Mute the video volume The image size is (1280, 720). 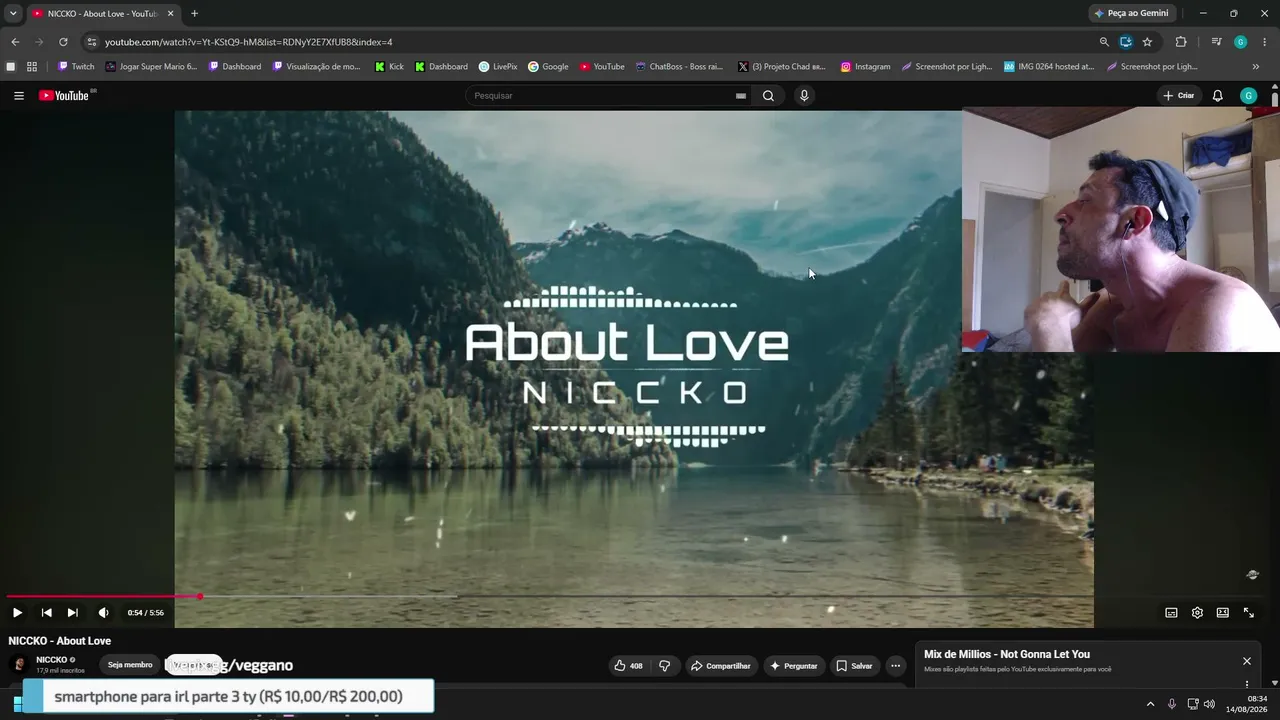click(x=103, y=613)
